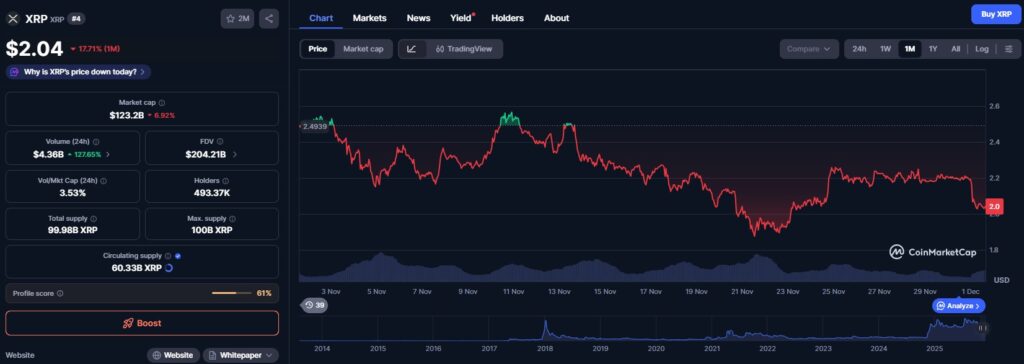Click the 3.53% Vol/Mkt Cap value
1024x364 pixels.
[x=72, y=192]
